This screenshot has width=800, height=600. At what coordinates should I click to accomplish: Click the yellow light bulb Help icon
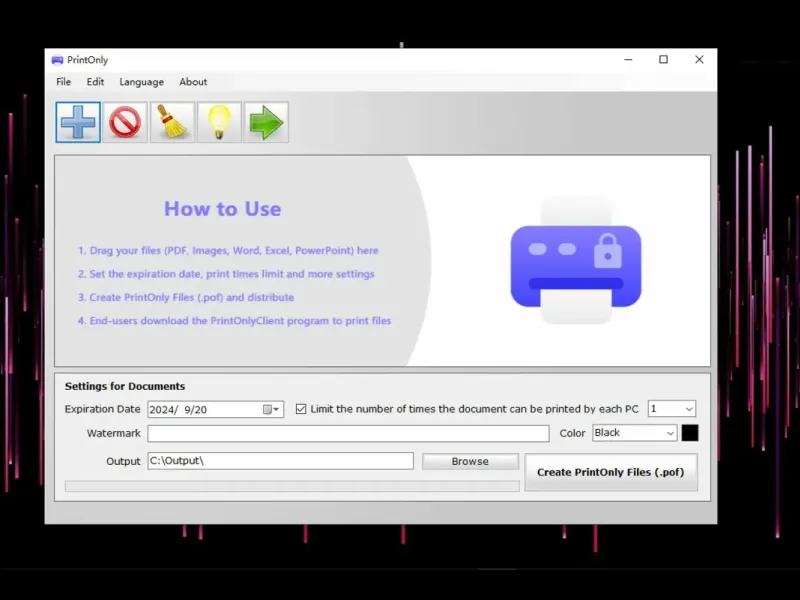click(219, 122)
